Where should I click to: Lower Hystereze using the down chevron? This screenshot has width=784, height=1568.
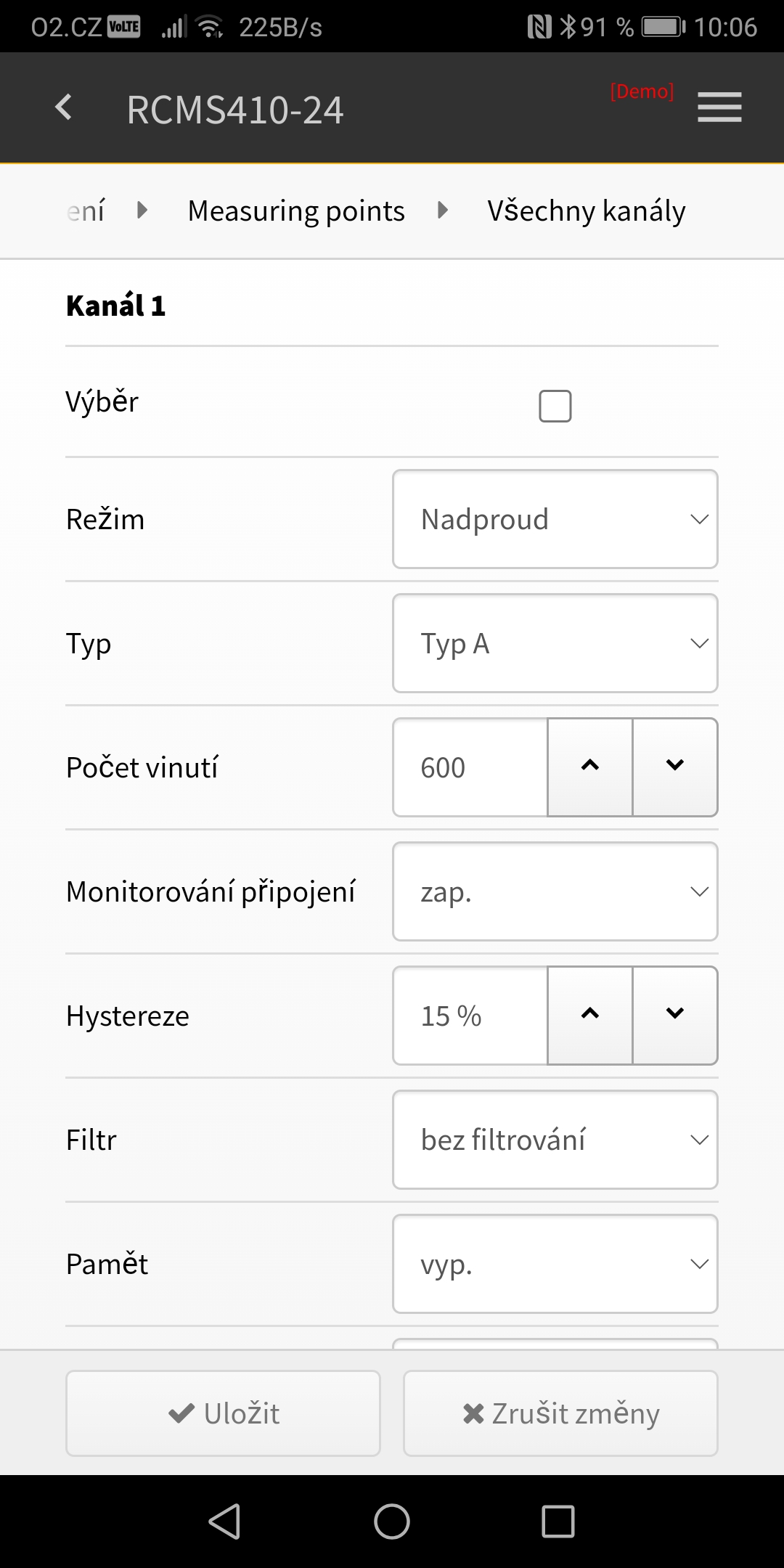(x=674, y=1015)
